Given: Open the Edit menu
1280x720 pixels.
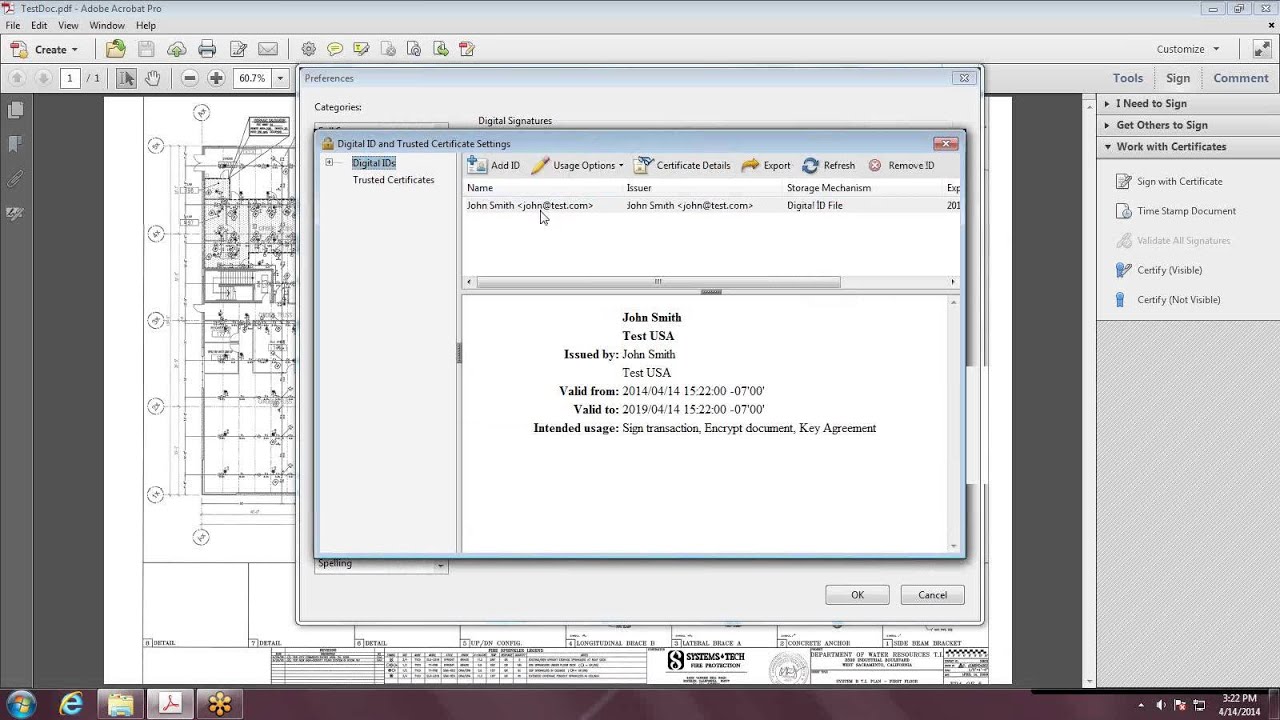Looking at the screenshot, I should click(39, 25).
